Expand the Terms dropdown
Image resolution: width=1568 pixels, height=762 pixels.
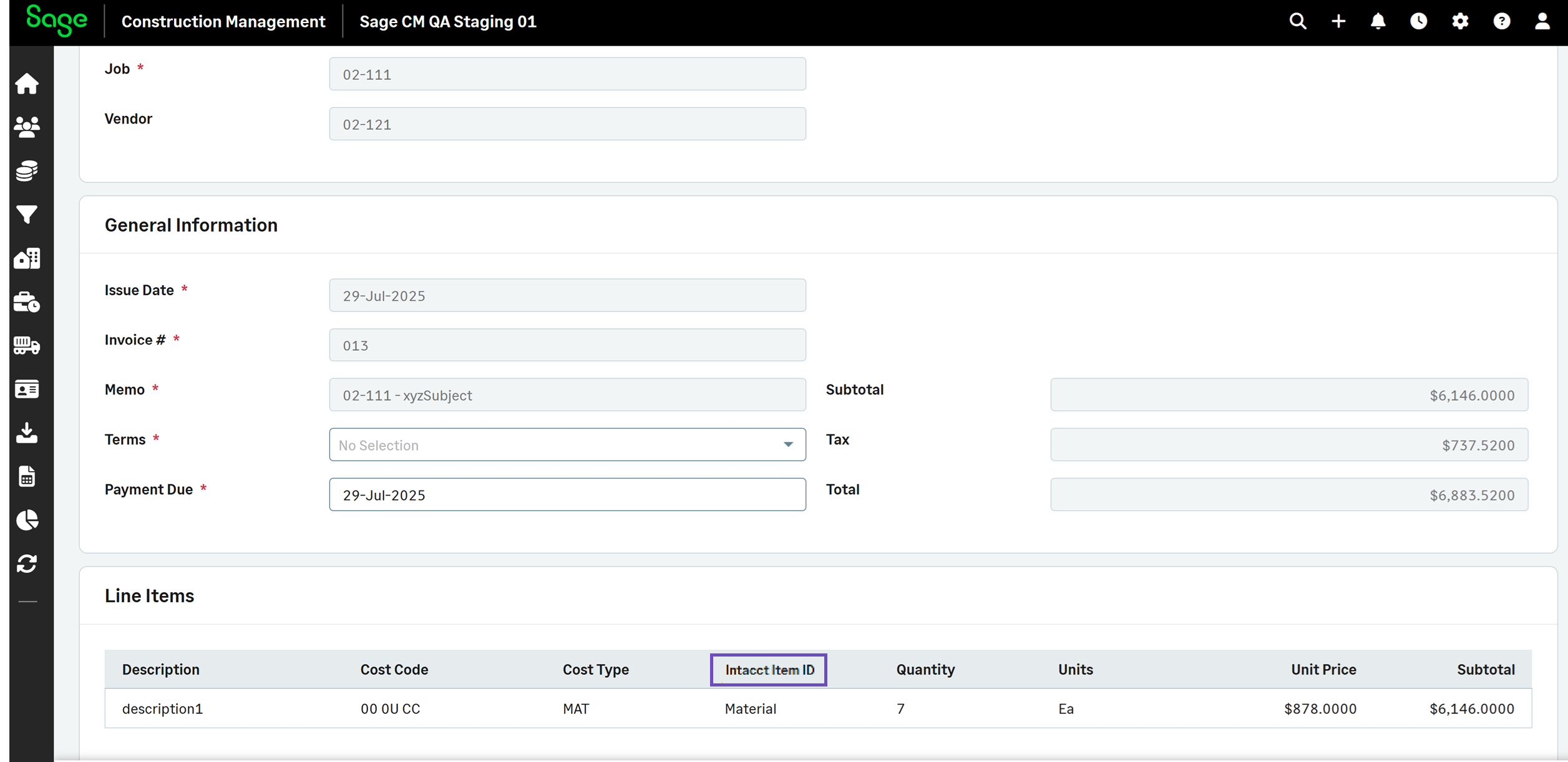[x=567, y=445]
